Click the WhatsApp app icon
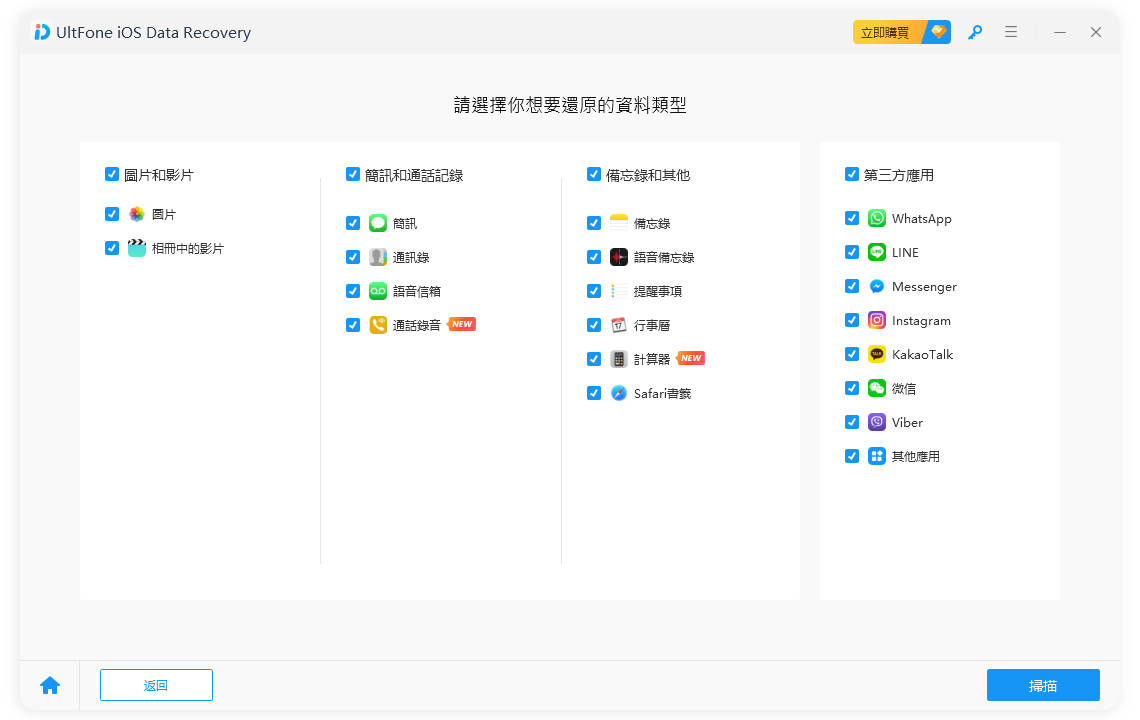Viewport: 1140px width, 720px height. click(876, 218)
